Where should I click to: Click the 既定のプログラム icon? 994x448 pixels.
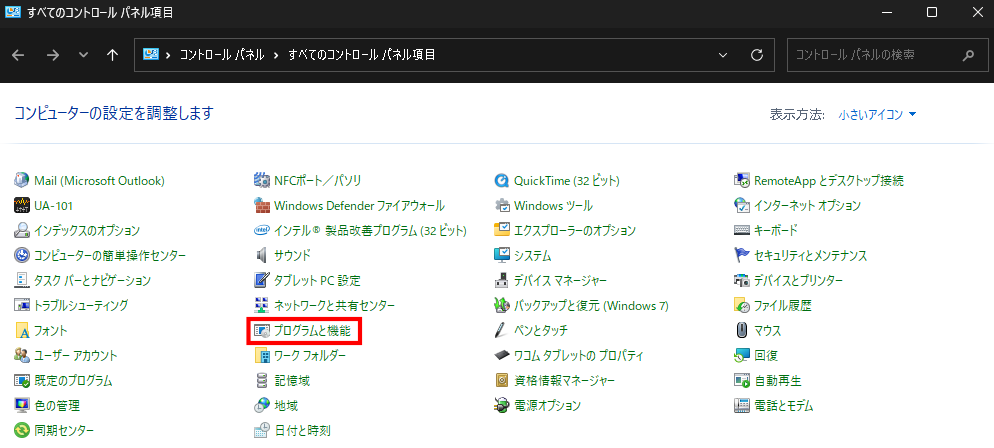point(22,381)
